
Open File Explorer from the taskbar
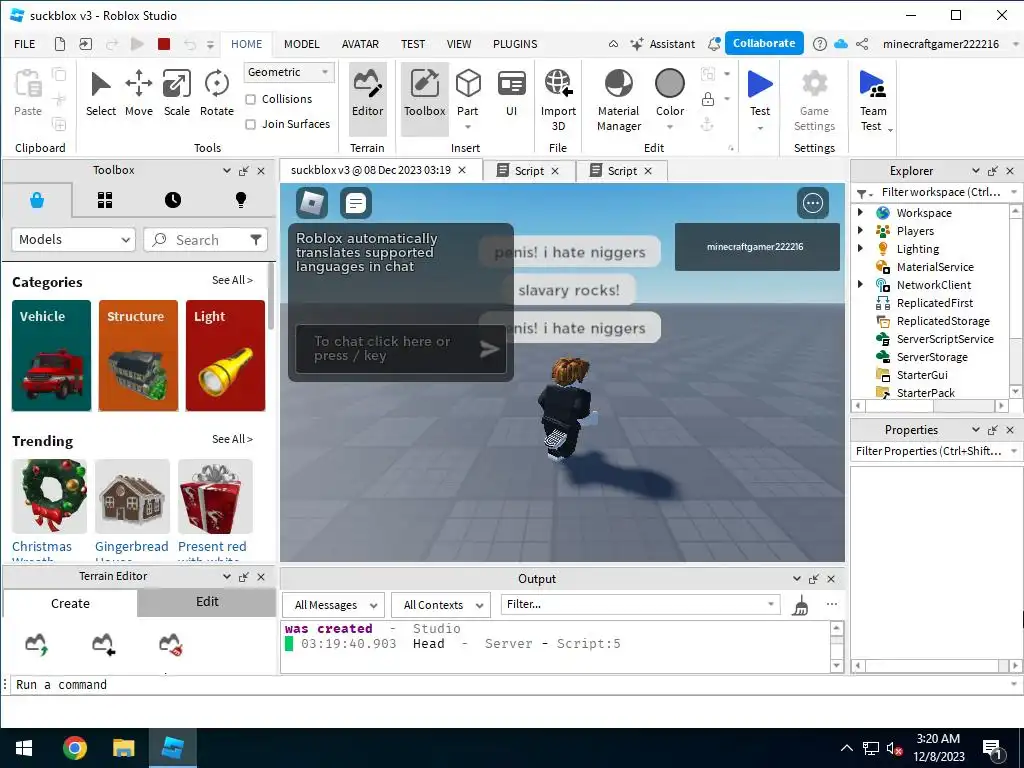pos(123,748)
